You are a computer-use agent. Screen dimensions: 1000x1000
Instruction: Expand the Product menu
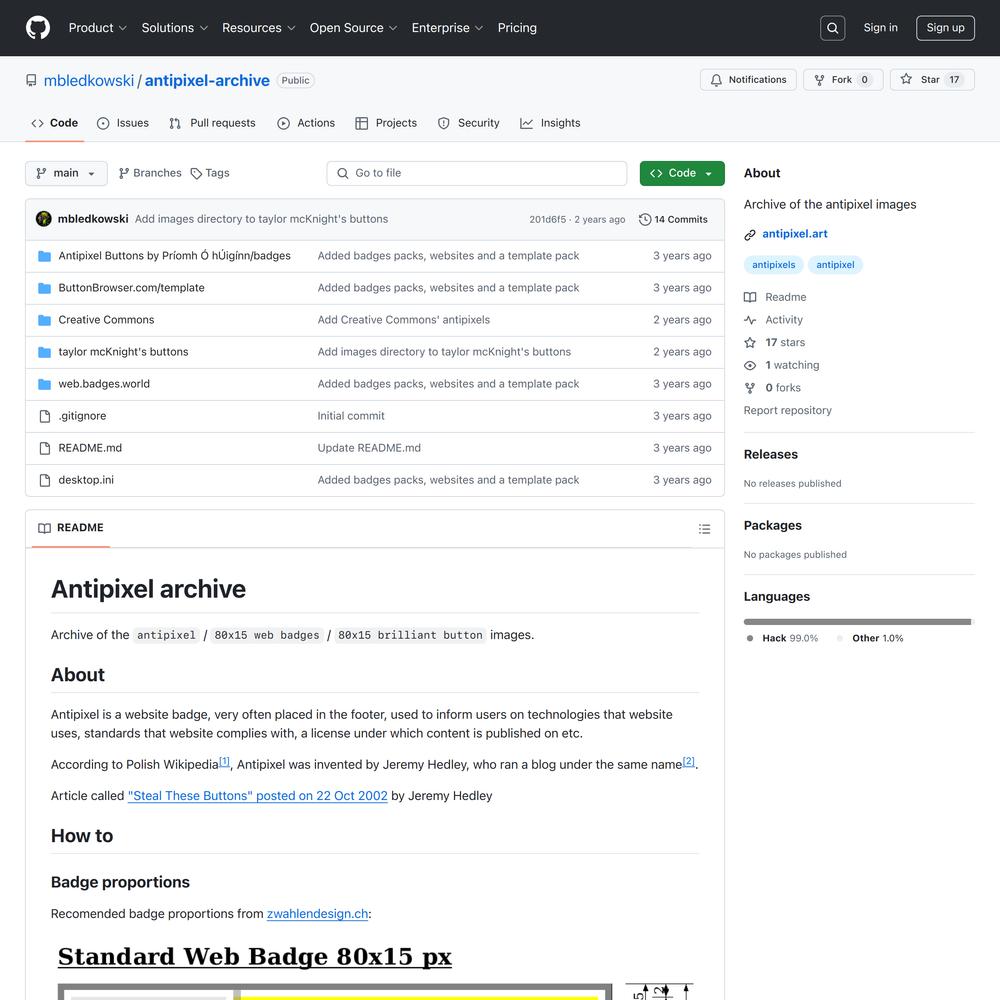click(98, 28)
